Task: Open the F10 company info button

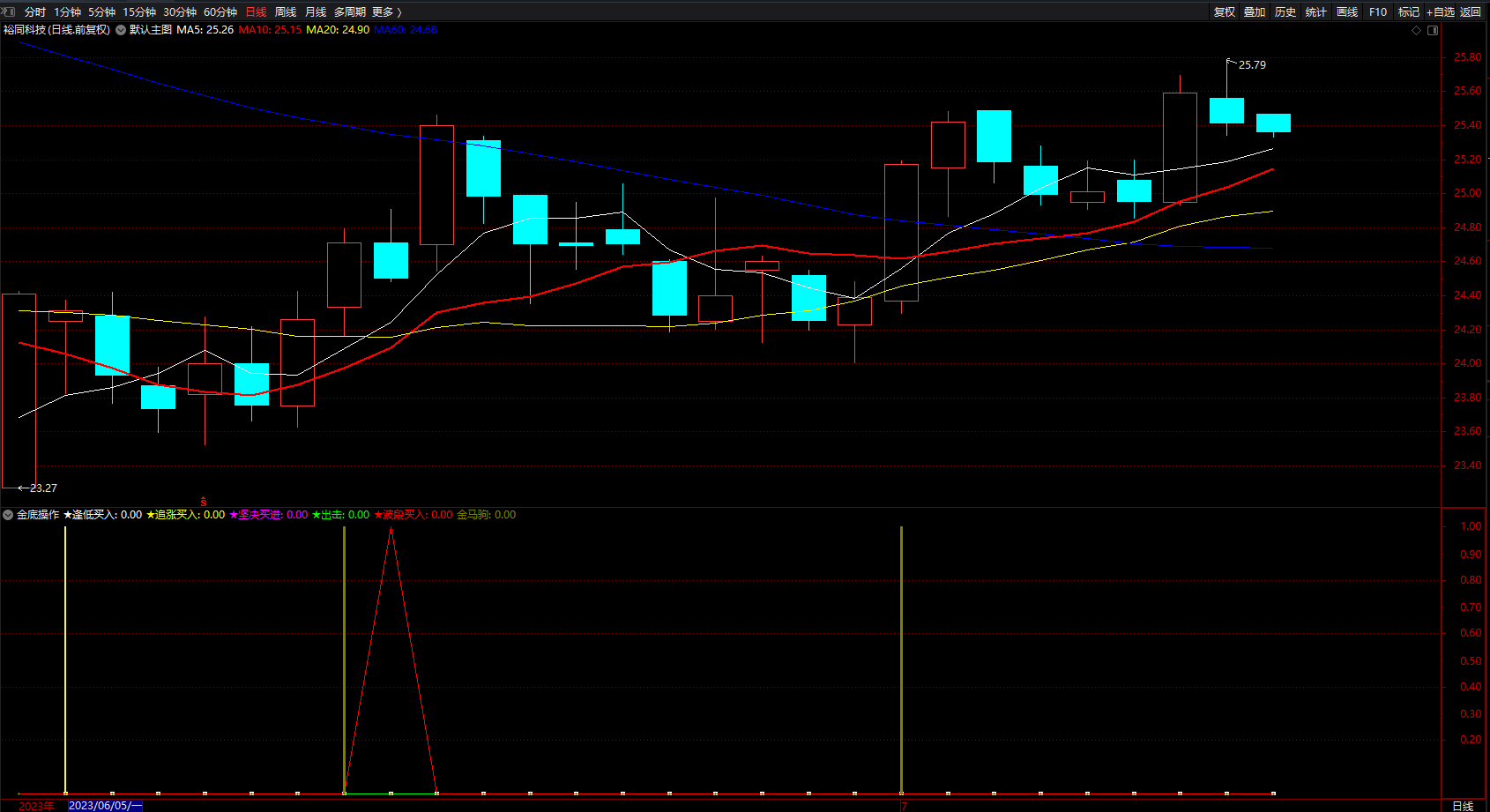Action: [x=1378, y=12]
